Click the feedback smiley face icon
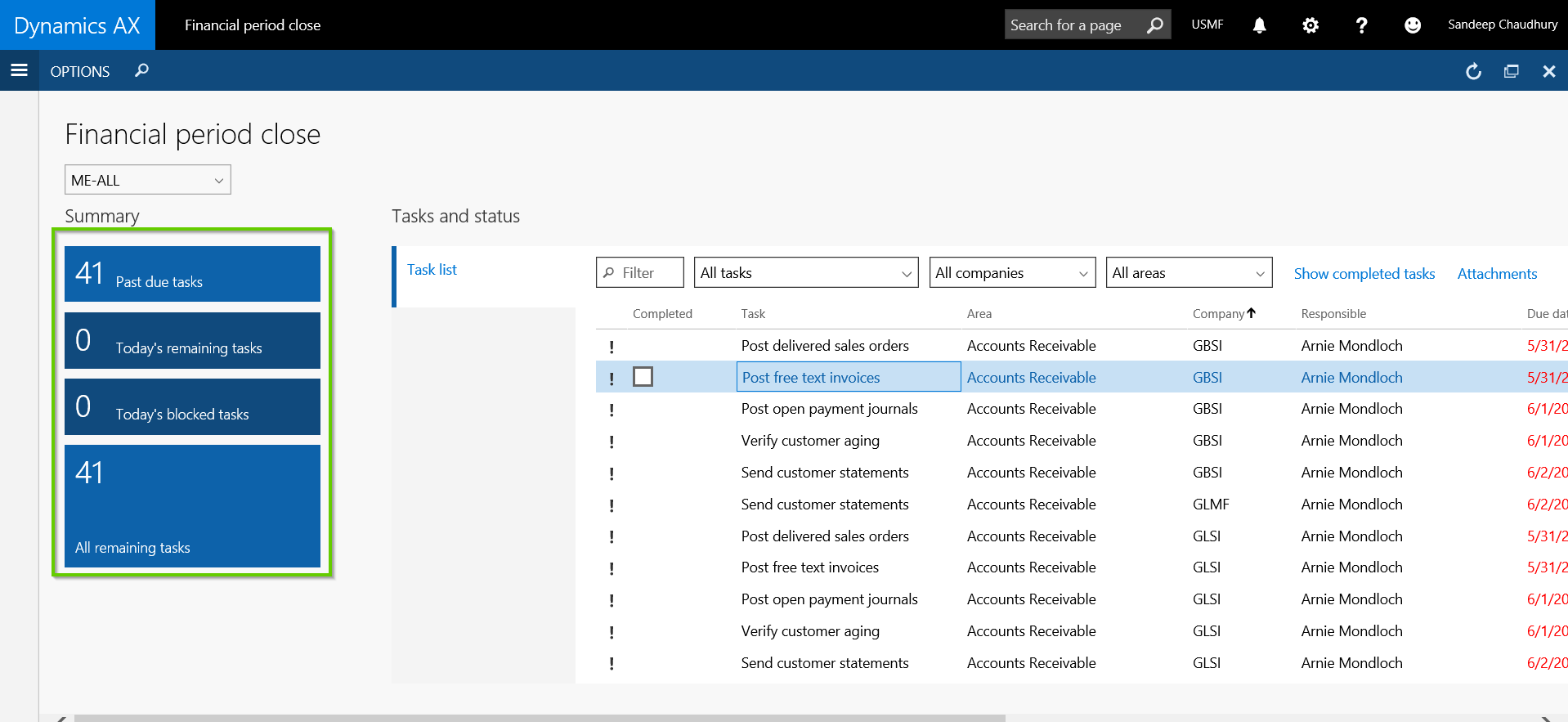1568x722 pixels. [1412, 25]
